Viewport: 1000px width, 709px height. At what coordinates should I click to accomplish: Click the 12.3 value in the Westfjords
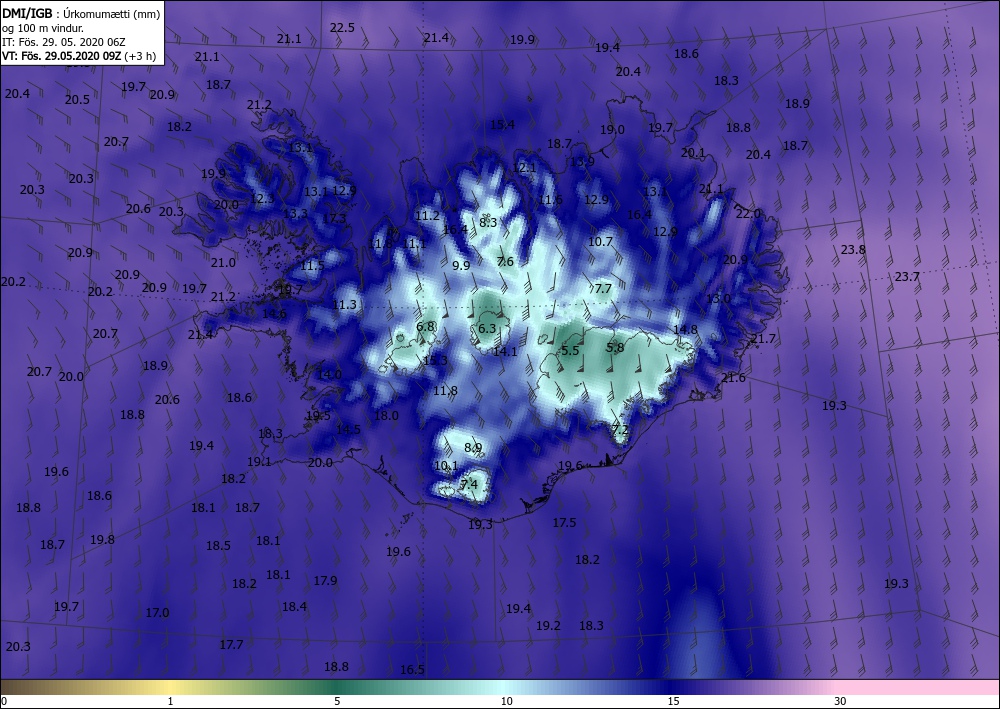(x=262, y=199)
